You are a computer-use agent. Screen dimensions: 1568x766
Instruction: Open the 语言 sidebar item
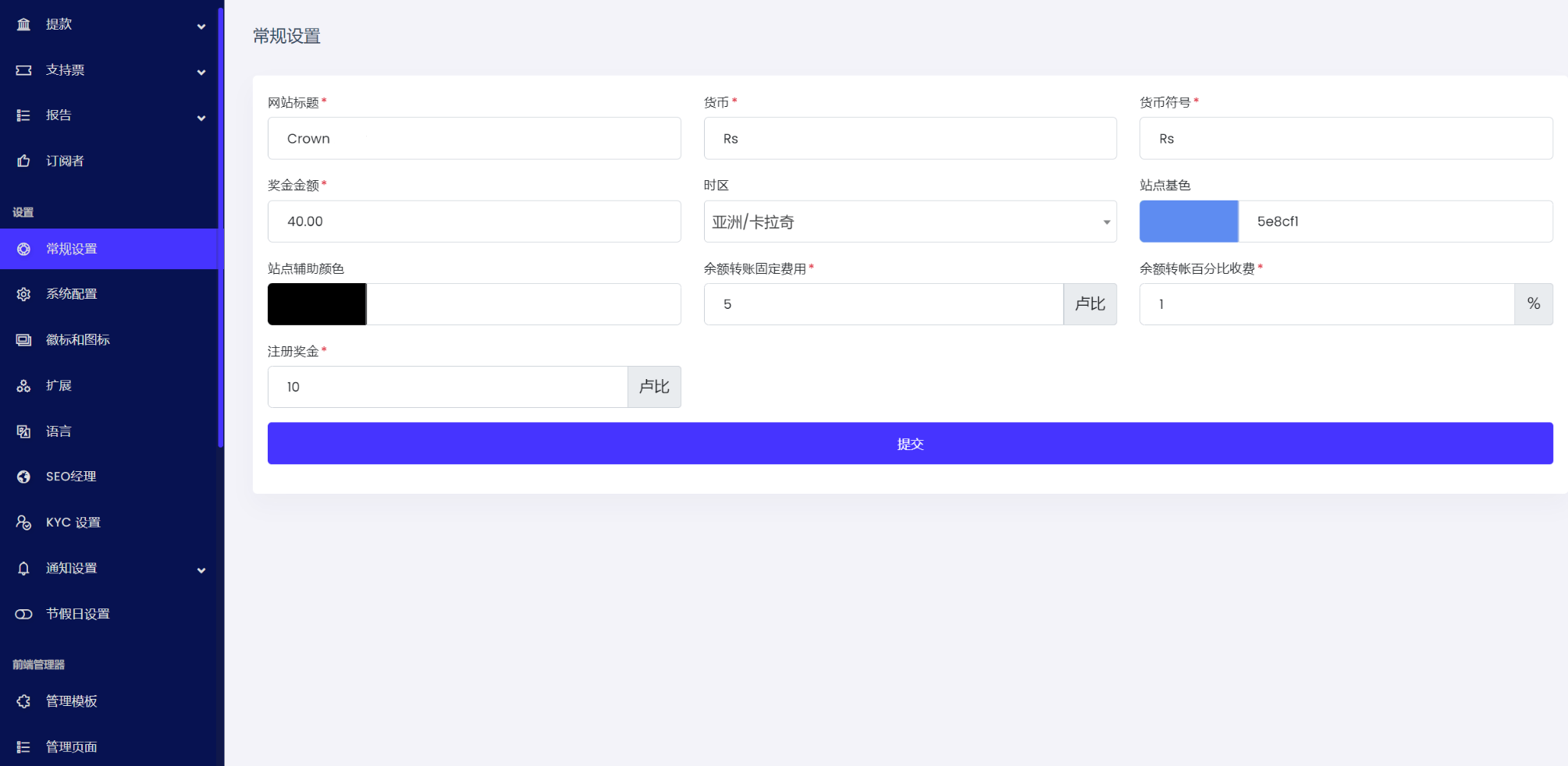108,431
